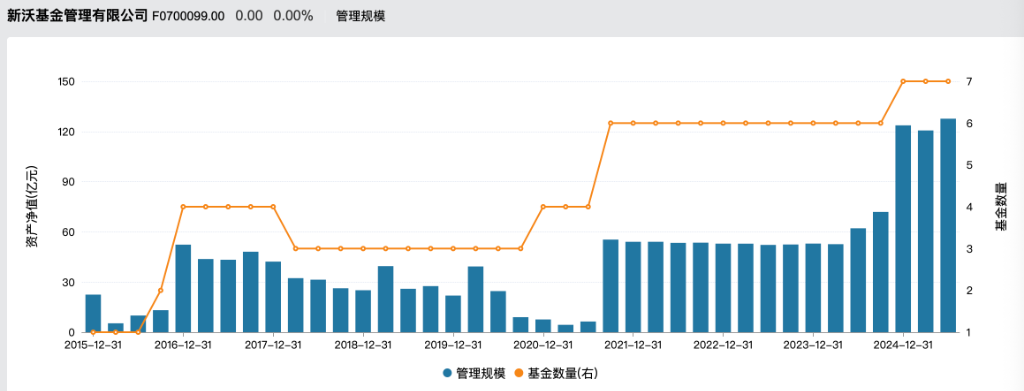The image size is (1024, 391).
Task: Click the company name 新沃基金管理有限公司
Action: (x=78, y=16)
